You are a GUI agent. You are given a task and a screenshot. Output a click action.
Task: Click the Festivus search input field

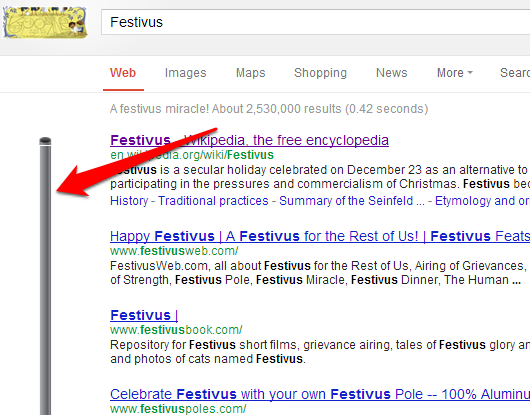315,22
